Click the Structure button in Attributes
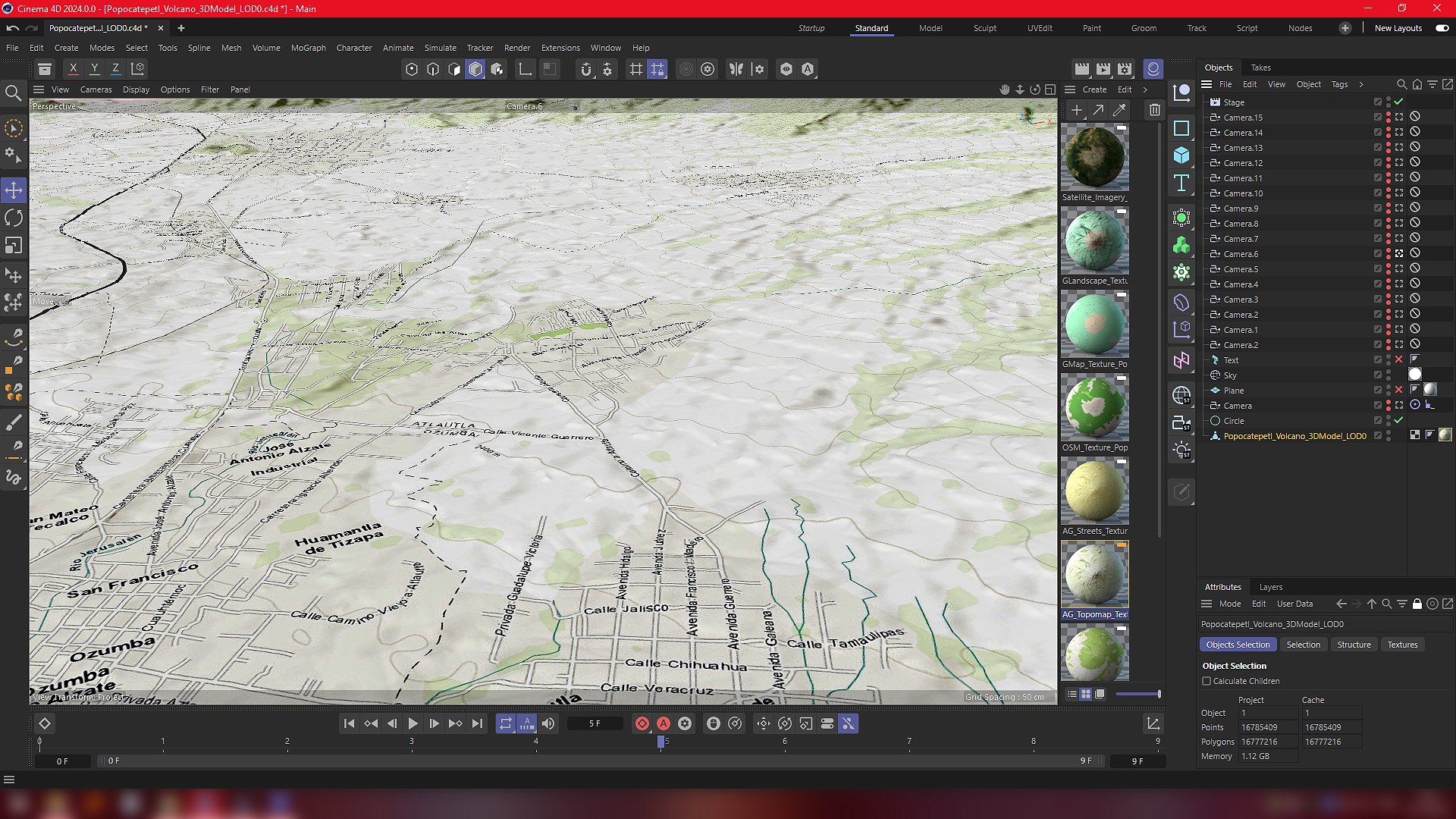Image resolution: width=1456 pixels, height=819 pixels. [x=1354, y=645]
